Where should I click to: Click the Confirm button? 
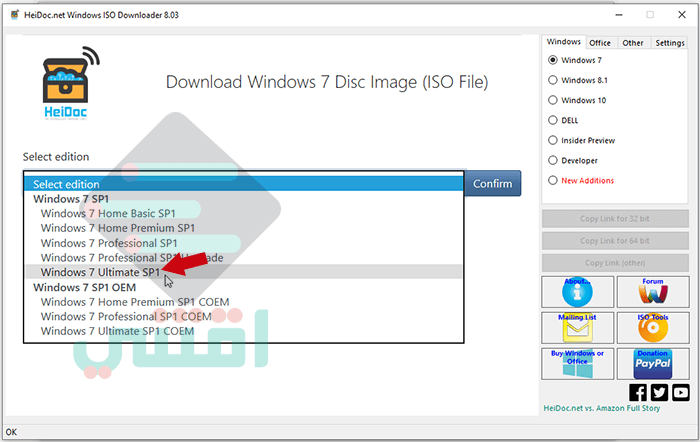pyautogui.click(x=493, y=183)
